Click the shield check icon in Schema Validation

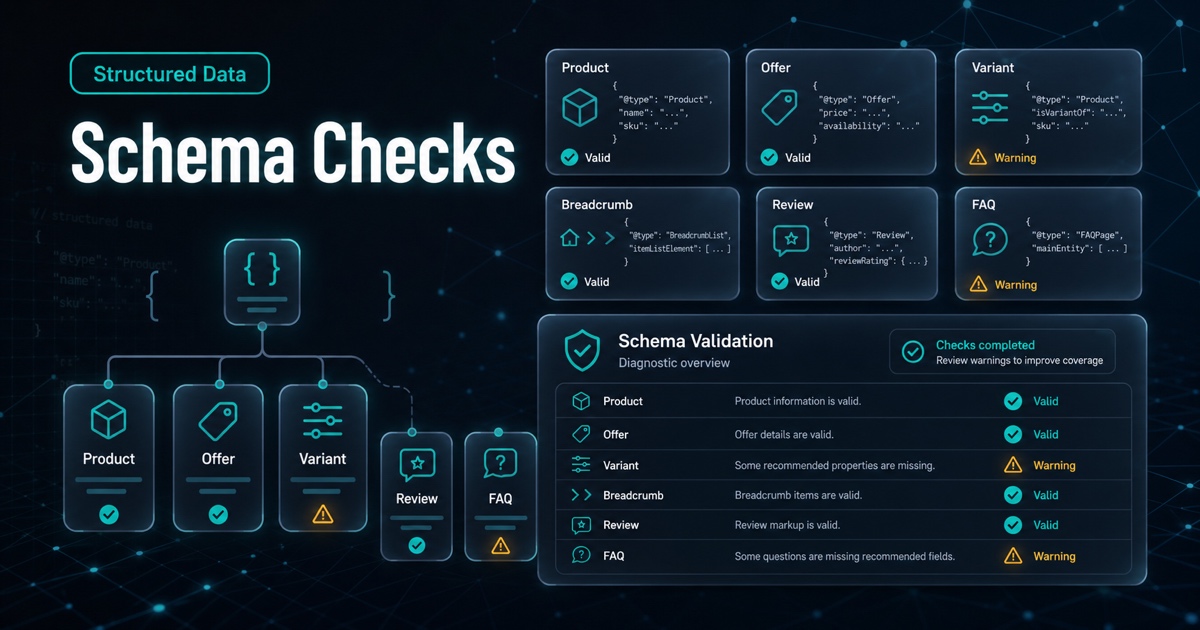coord(582,351)
